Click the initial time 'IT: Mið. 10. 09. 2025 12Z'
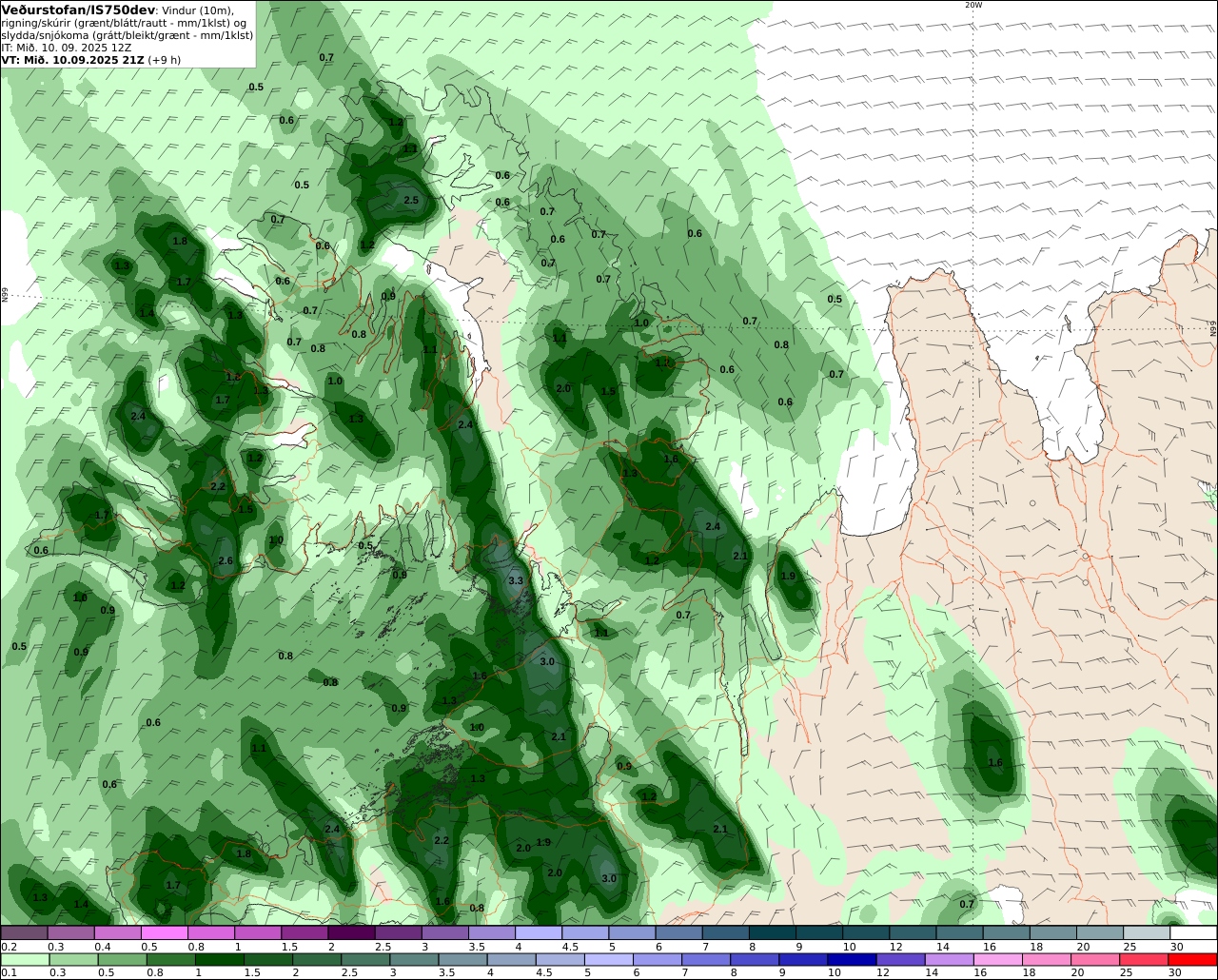 (67, 47)
